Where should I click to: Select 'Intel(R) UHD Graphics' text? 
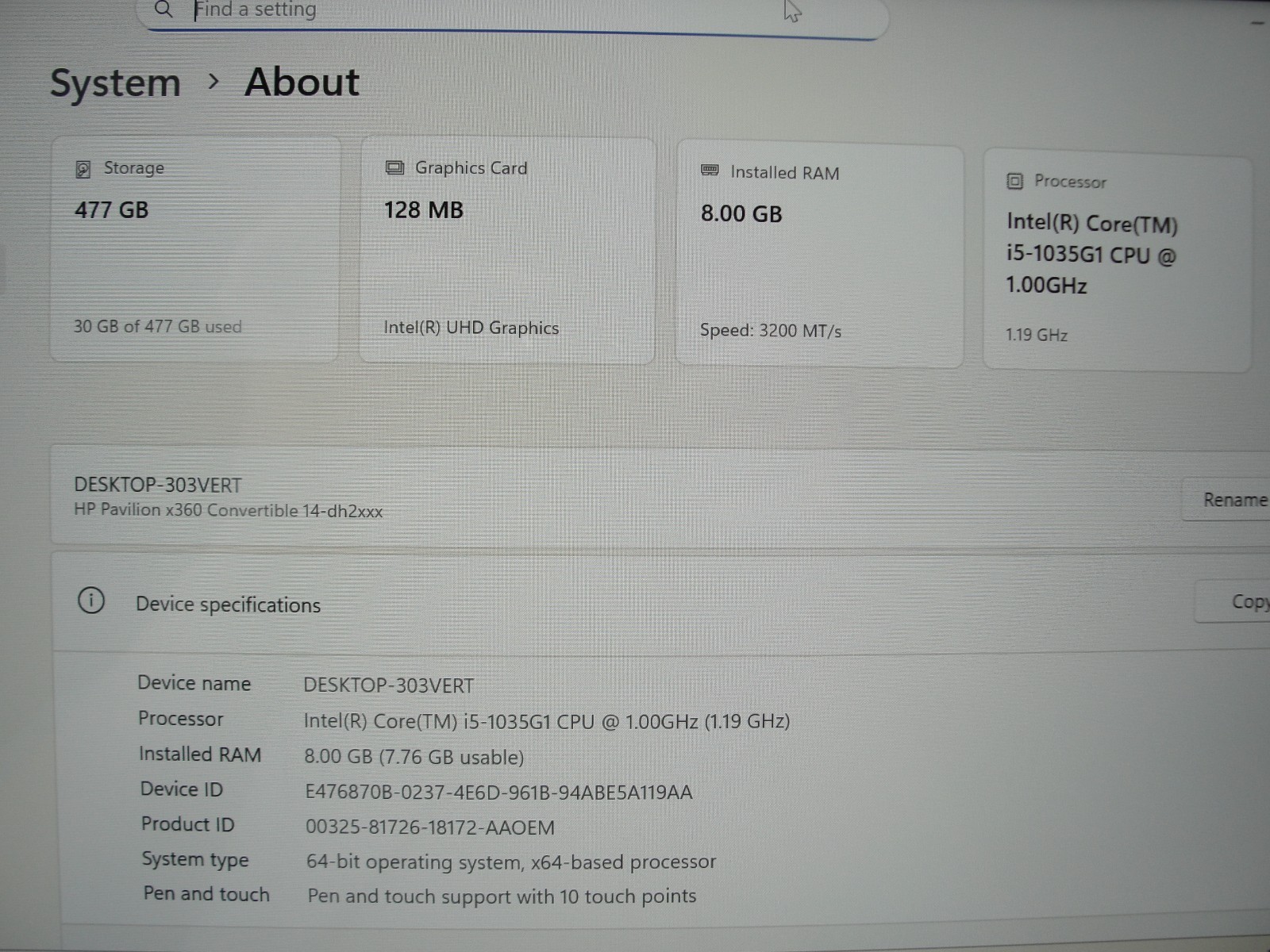click(471, 328)
